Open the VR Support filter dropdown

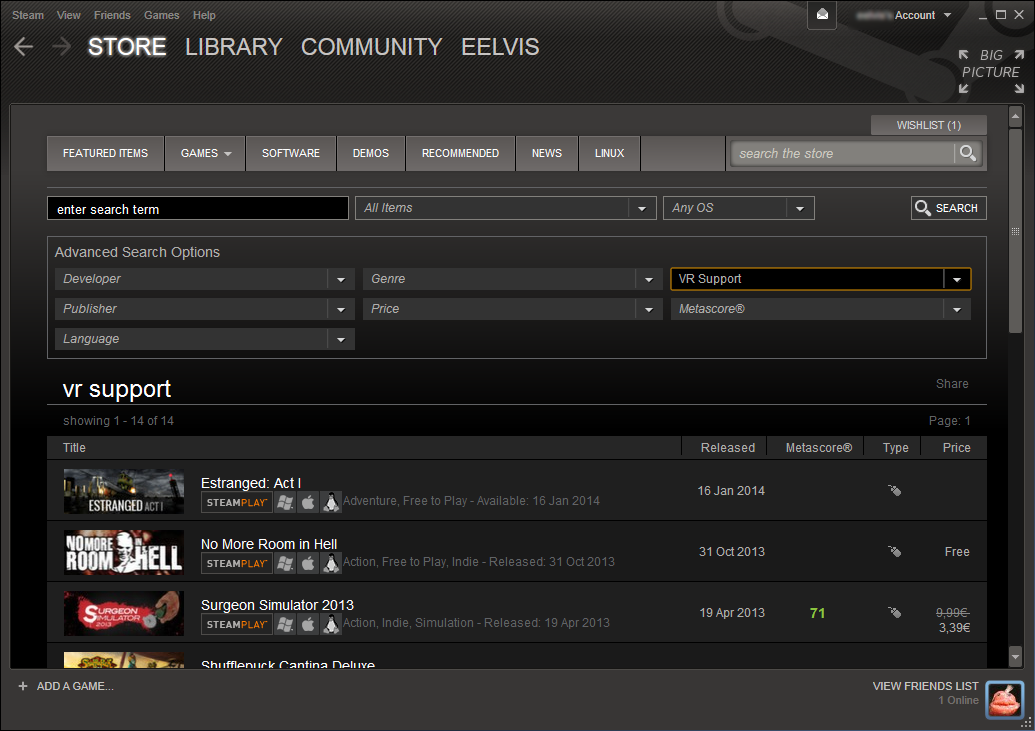(820, 279)
